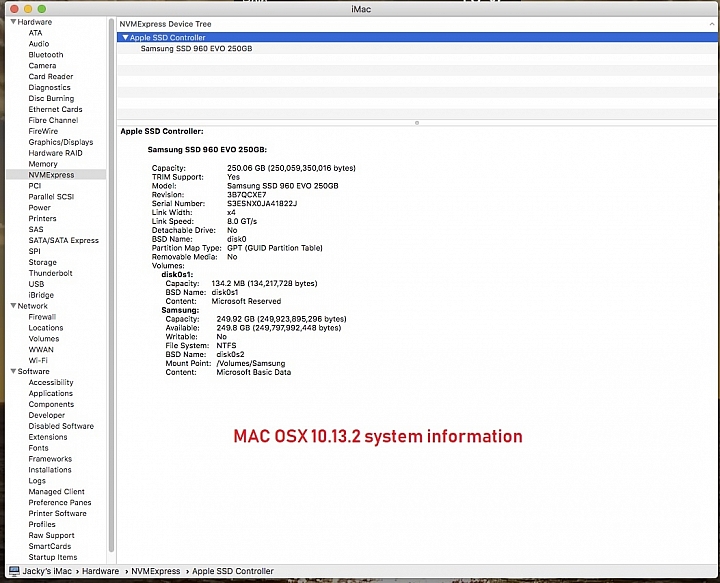
Task: Open Firewall under Network
Action: [42, 317]
